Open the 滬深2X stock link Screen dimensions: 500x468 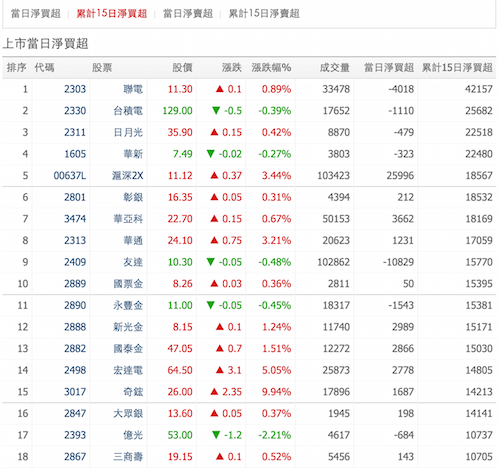click(128, 176)
